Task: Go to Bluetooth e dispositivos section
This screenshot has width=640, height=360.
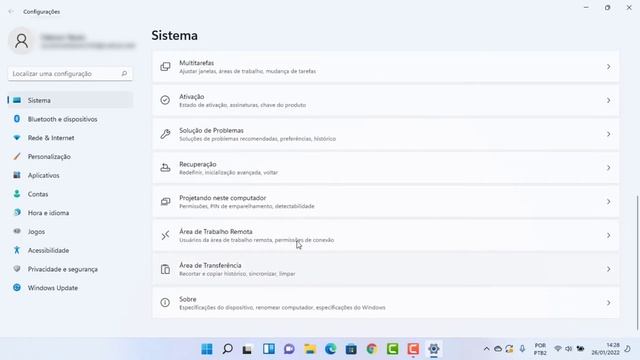Action: (x=70, y=119)
